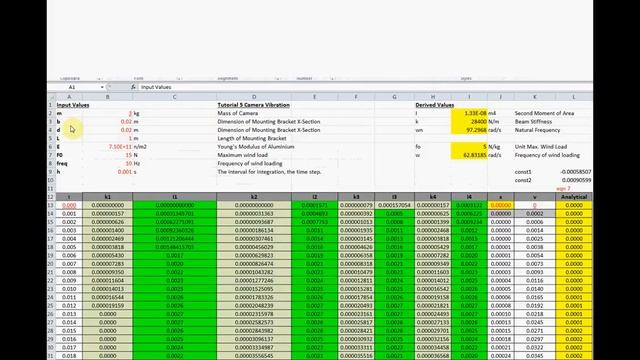Image resolution: width=640 pixels, height=360 pixels.
Task: Click the Natural Frequency label
Action: tap(537, 130)
